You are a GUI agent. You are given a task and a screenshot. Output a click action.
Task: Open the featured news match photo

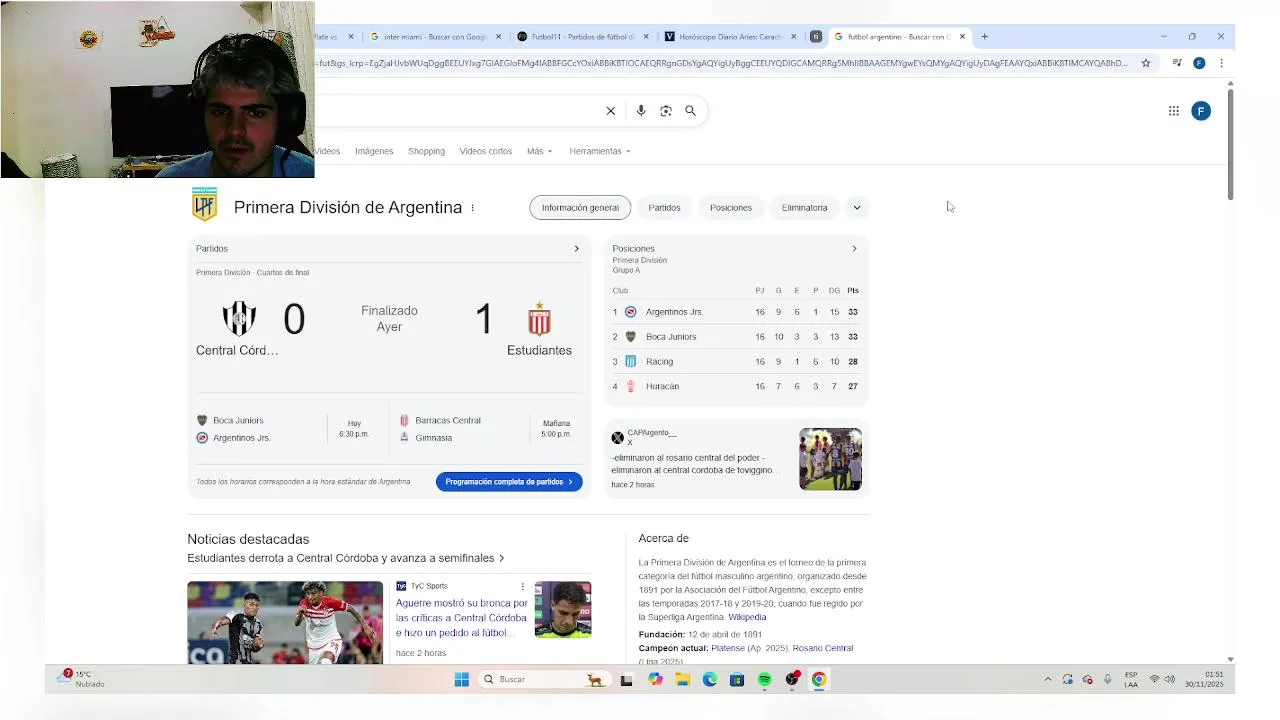285,622
